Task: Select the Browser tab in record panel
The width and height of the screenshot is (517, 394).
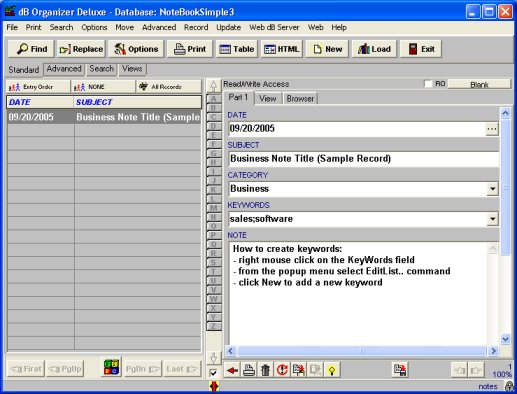Action: (300, 99)
